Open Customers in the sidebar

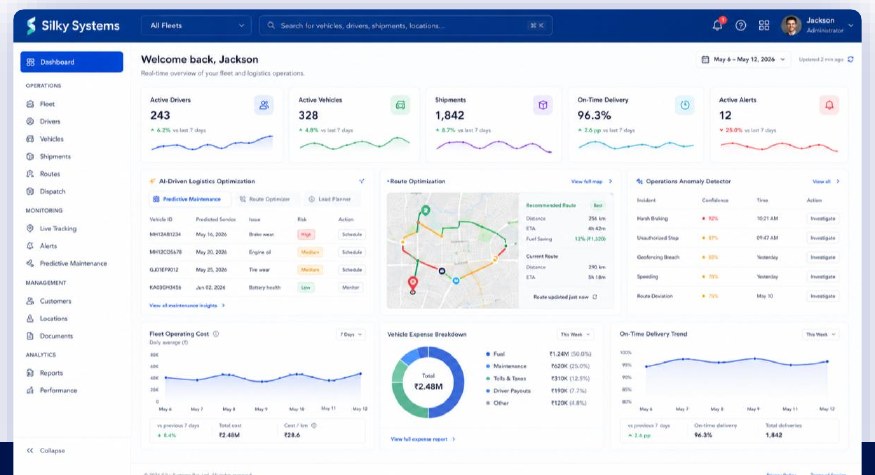[x=55, y=301]
